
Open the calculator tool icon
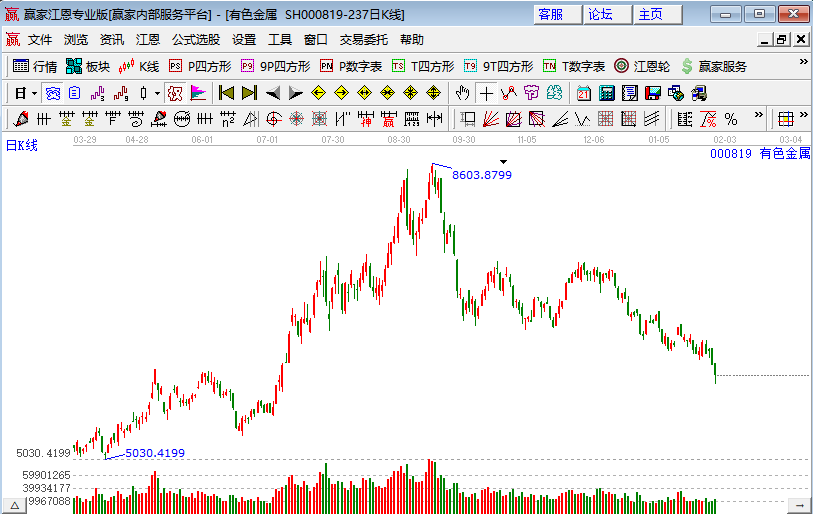(x=607, y=93)
